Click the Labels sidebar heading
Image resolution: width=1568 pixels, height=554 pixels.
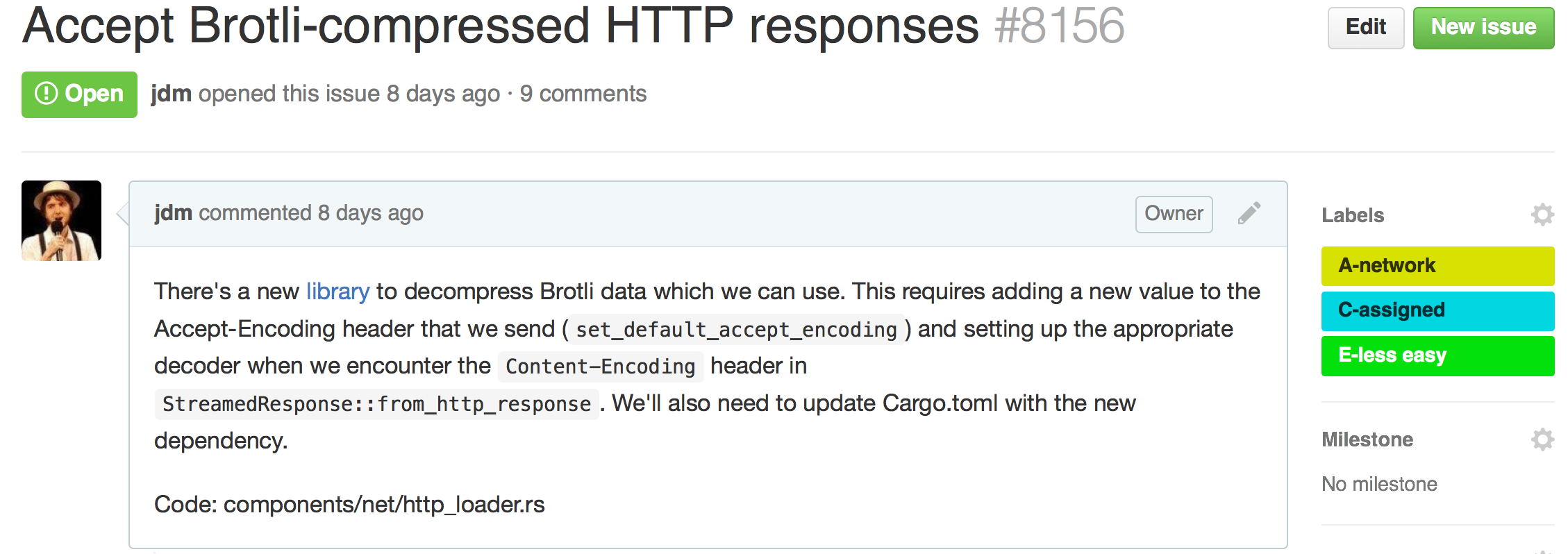1353,215
